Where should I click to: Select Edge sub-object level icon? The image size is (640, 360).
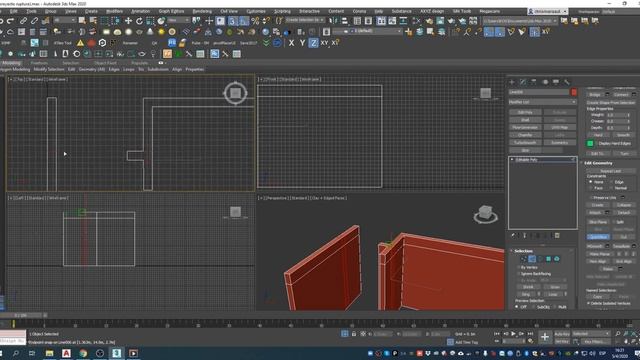tap(532, 259)
